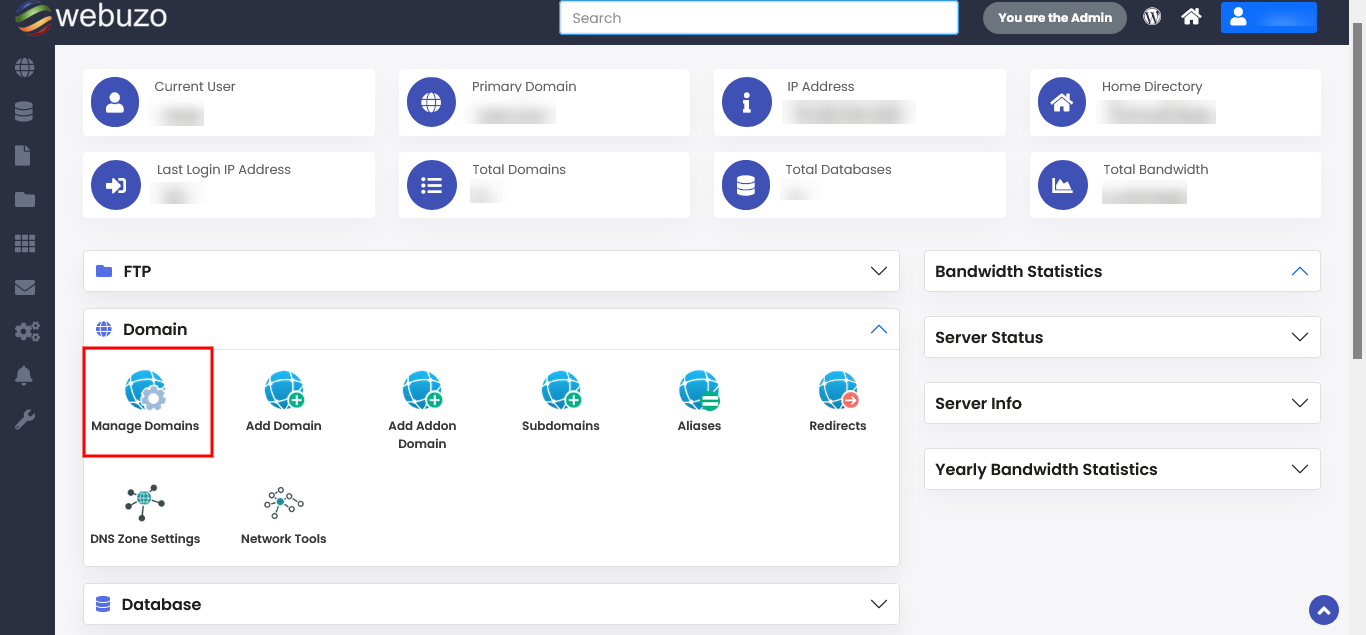Click the WordPress icon in header

pos(1152,17)
